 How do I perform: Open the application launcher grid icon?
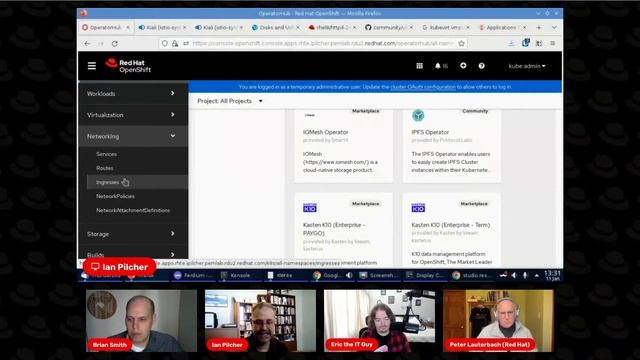pos(419,66)
